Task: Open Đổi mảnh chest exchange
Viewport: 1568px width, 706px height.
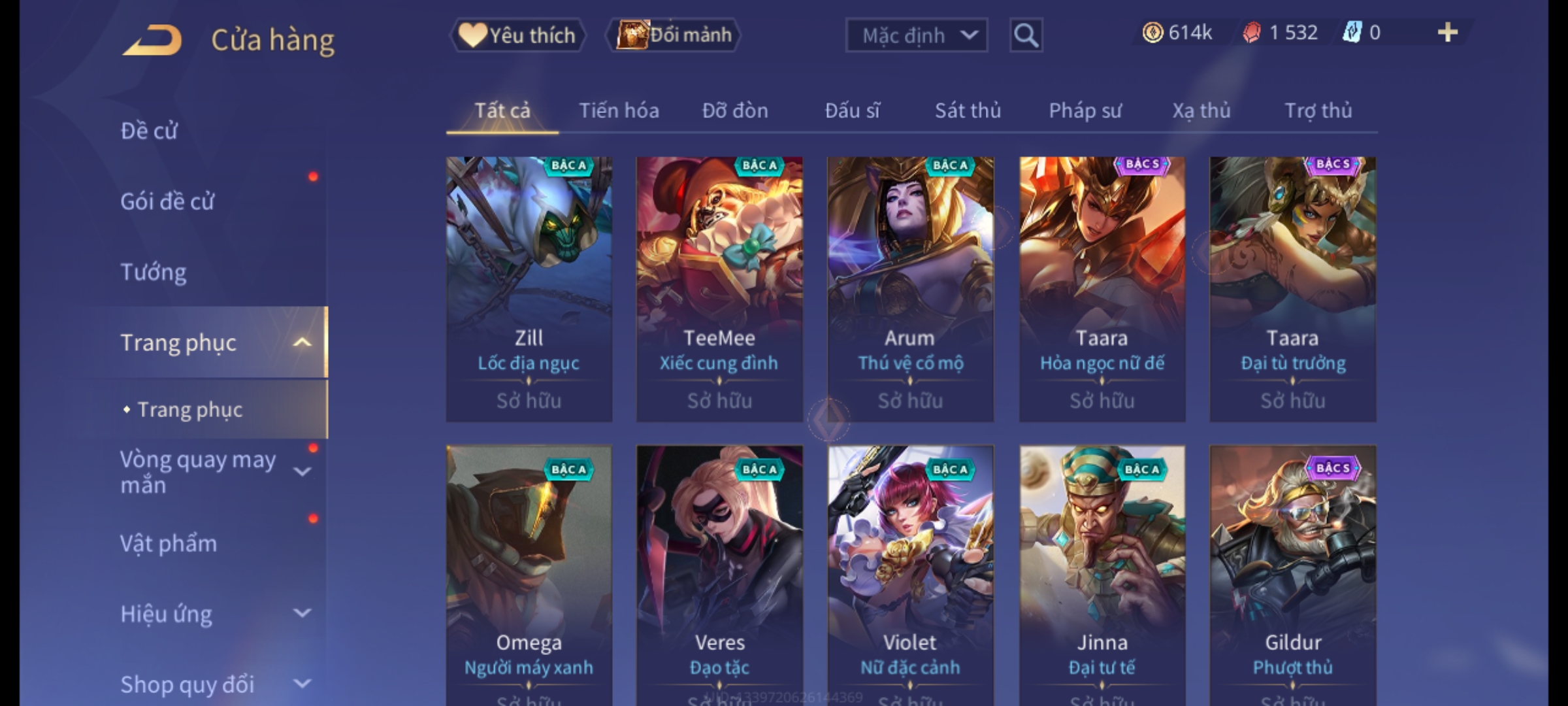Action: tap(674, 35)
